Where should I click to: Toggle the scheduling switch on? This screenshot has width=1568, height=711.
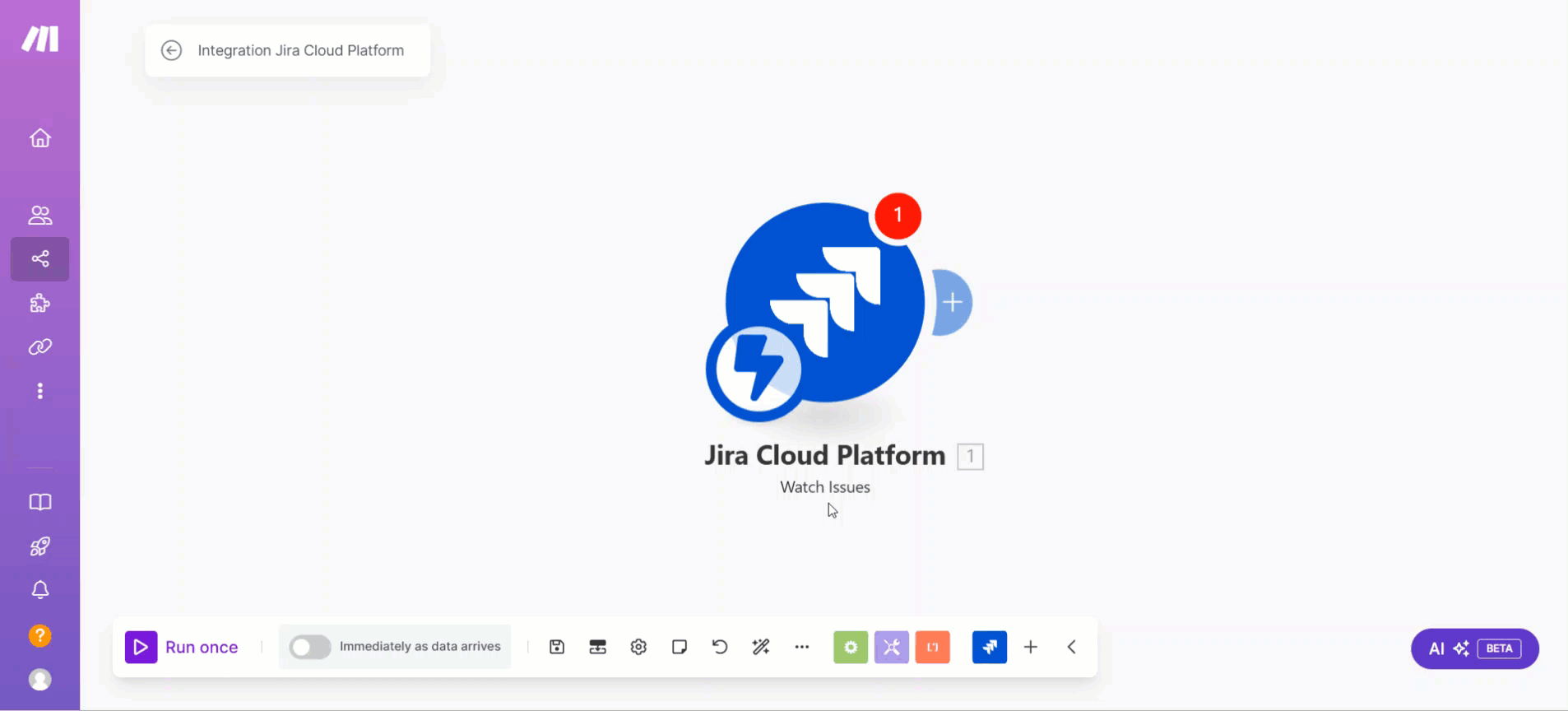pyautogui.click(x=310, y=647)
